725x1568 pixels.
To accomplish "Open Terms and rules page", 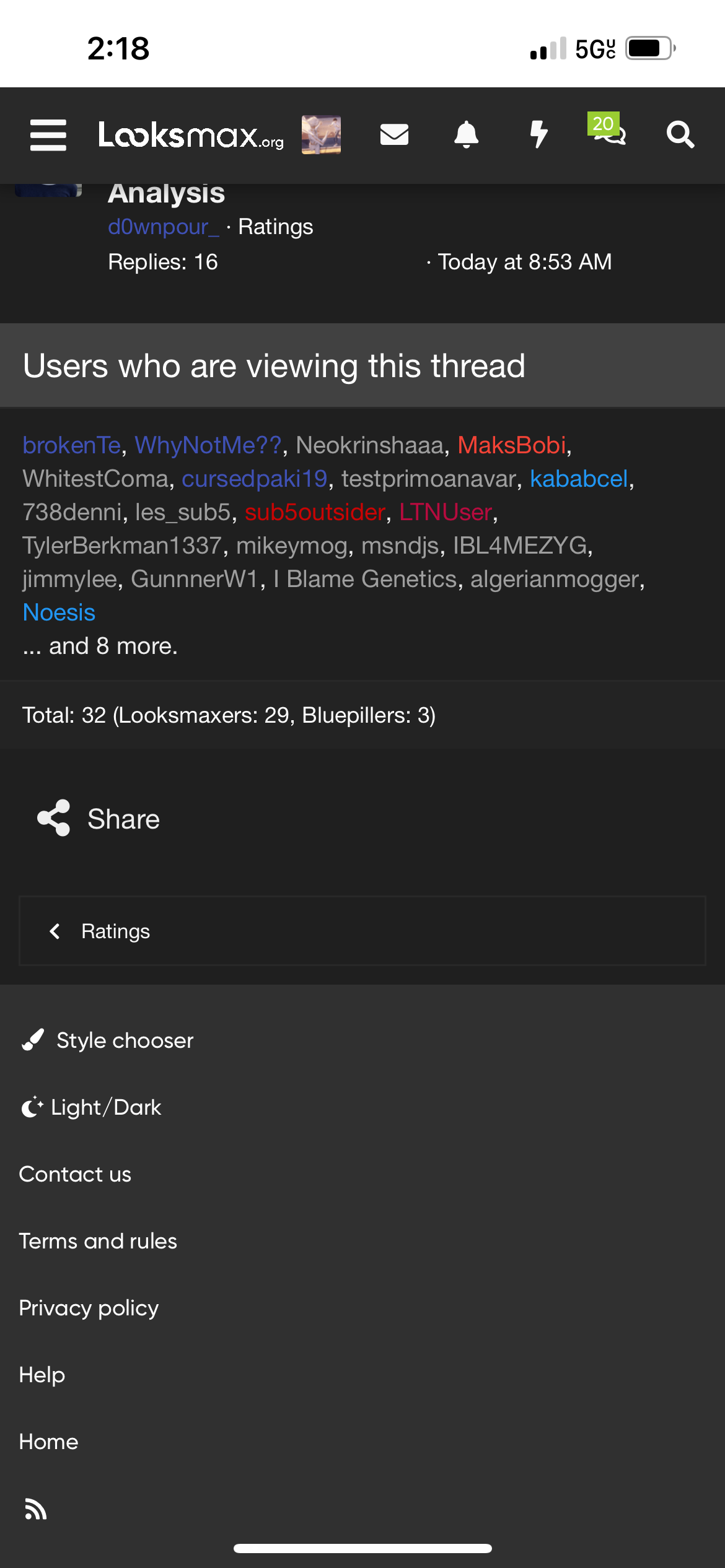I will tap(98, 1241).
